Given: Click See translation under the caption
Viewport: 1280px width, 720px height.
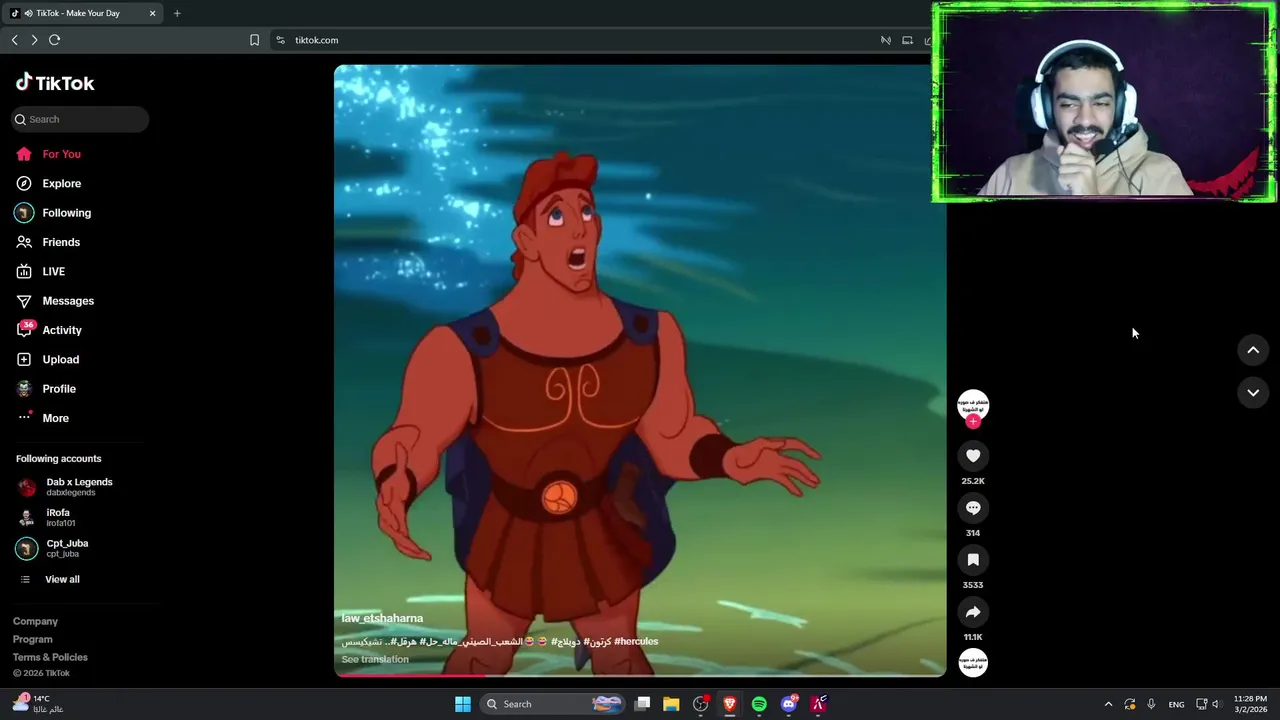Looking at the screenshot, I should 375,659.
